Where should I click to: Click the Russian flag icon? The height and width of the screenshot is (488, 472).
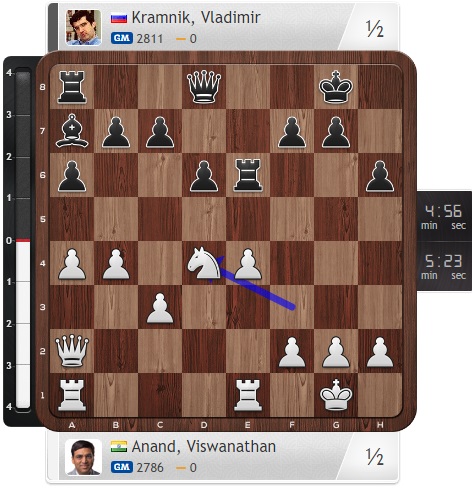(119, 18)
